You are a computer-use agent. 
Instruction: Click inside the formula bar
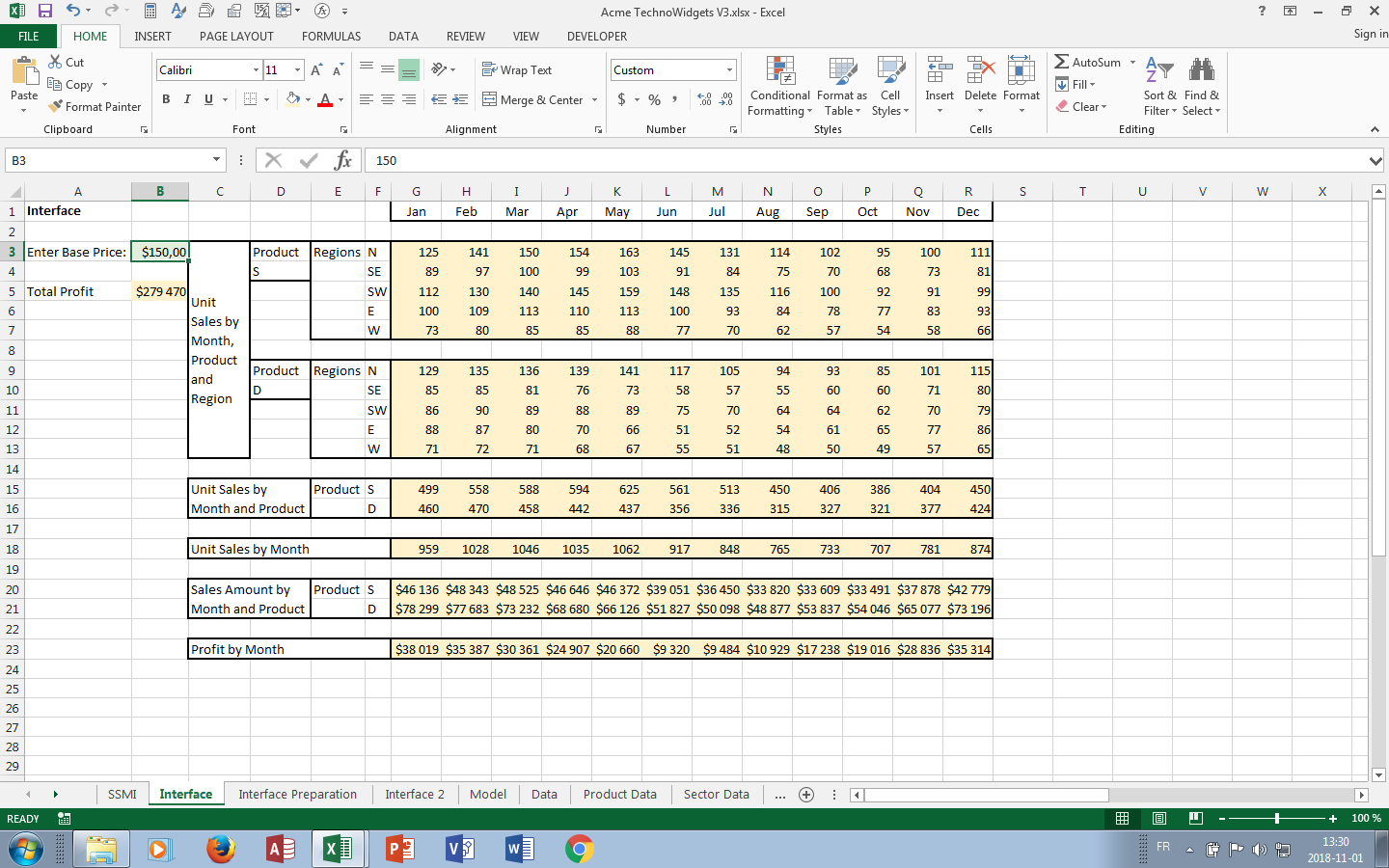(675, 160)
